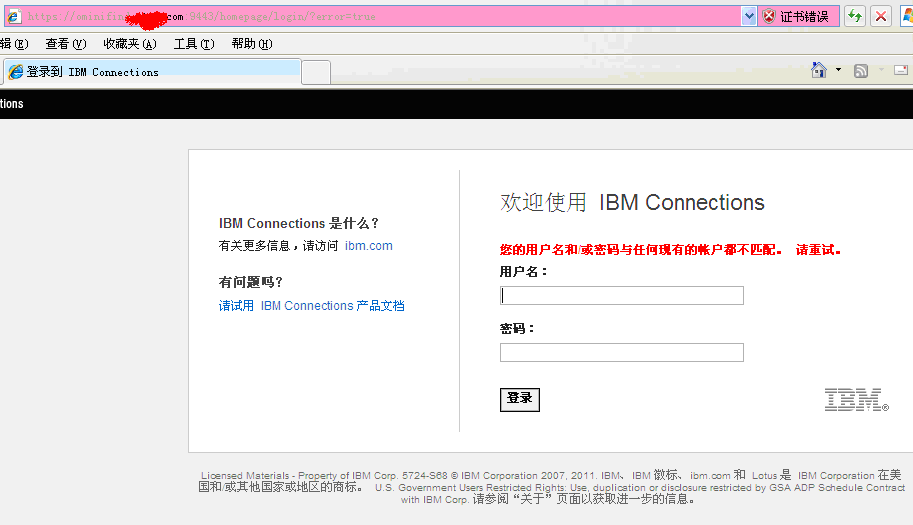This screenshot has height=525, width=913.
Task: Click the '有问题吗?' heading
Action: [x=250, y=282]
